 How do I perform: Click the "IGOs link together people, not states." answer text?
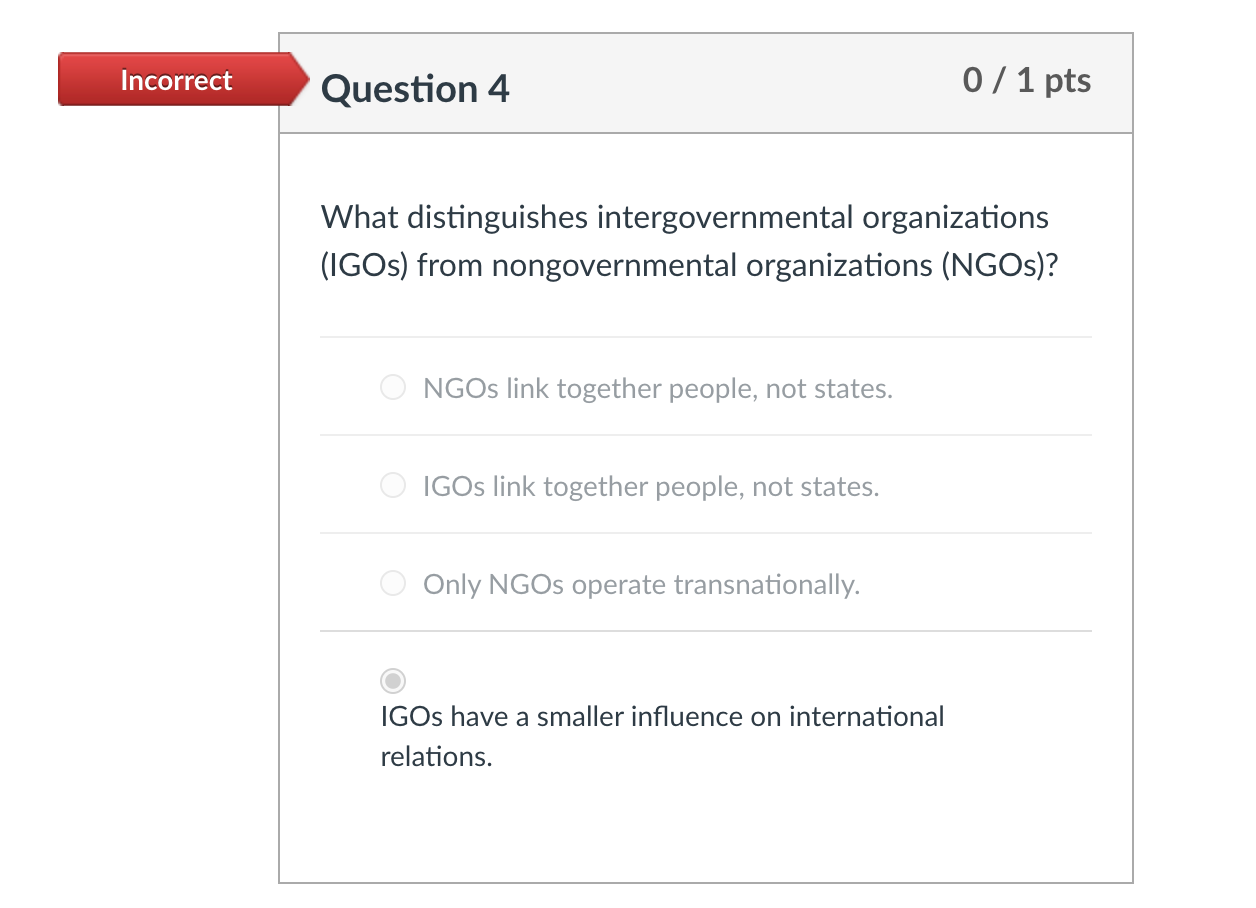651,487
